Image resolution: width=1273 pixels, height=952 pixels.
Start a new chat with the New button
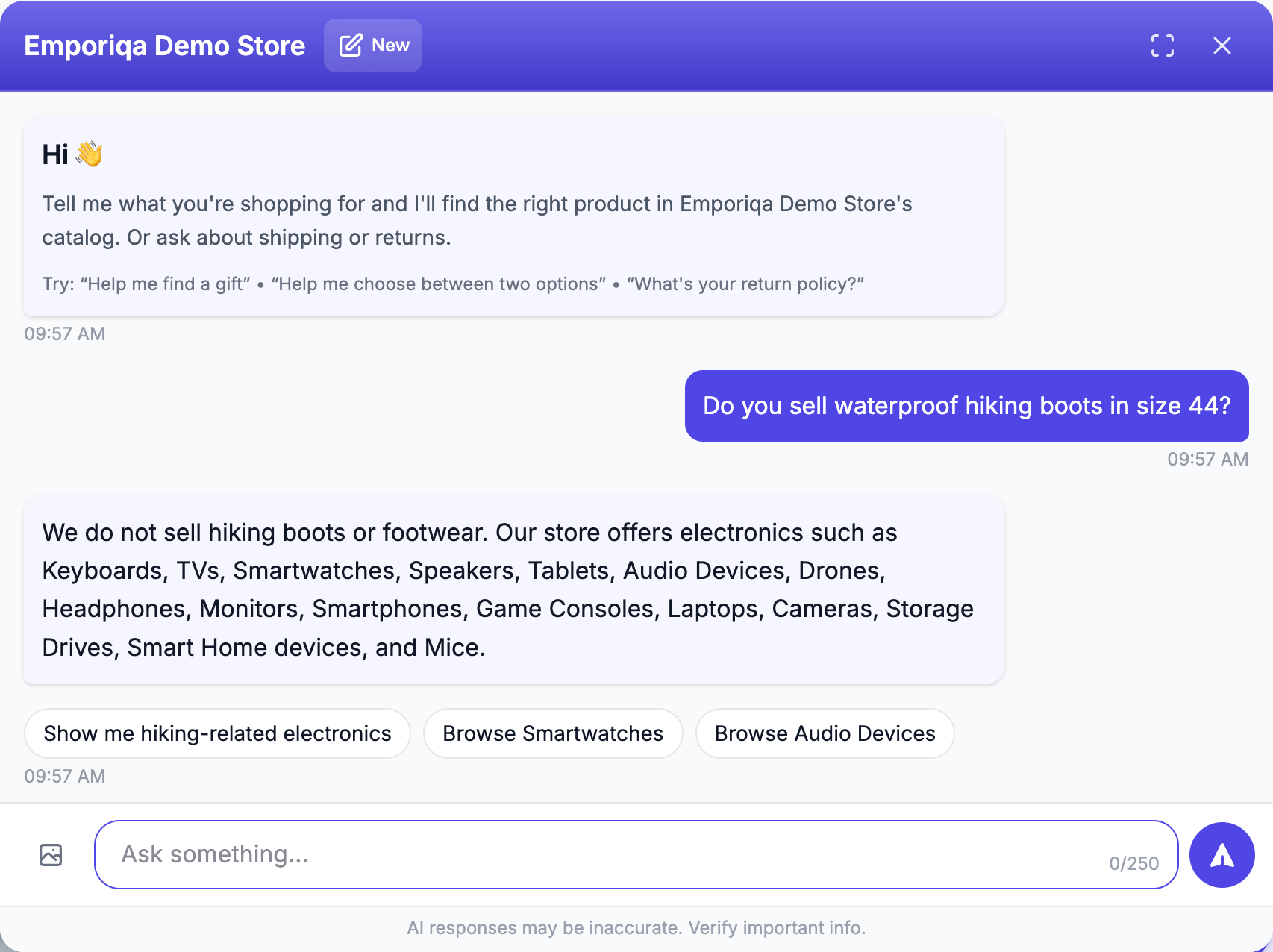[373, 46]
